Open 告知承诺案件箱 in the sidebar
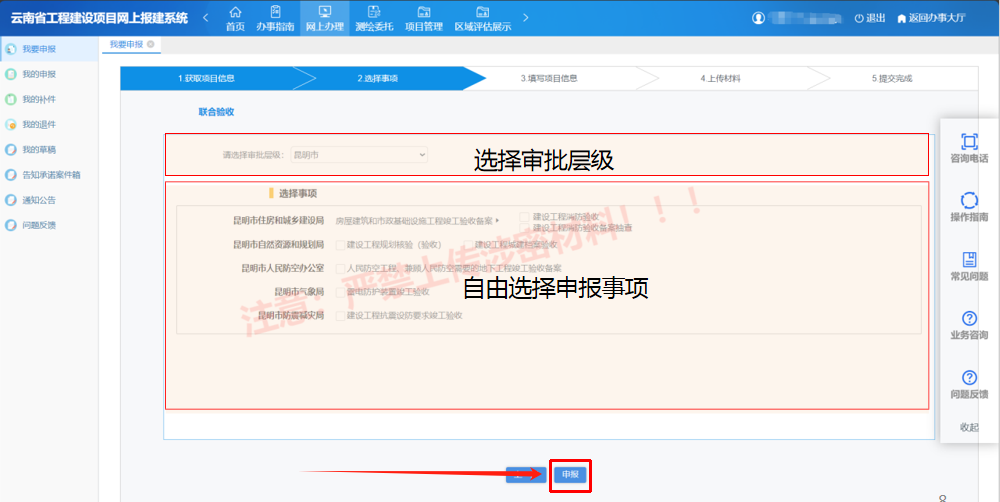1000x502 pixels. tap(49, 175)
